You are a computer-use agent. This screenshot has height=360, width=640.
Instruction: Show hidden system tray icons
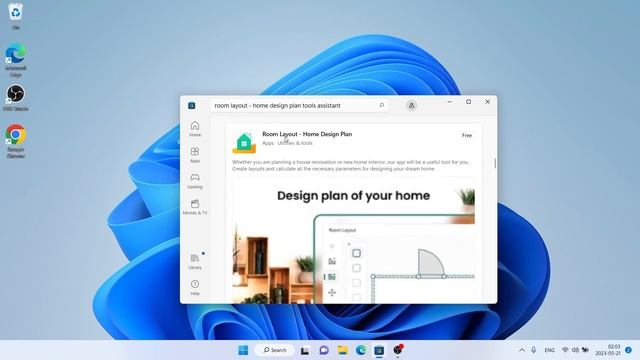click(x=522, y=350)
